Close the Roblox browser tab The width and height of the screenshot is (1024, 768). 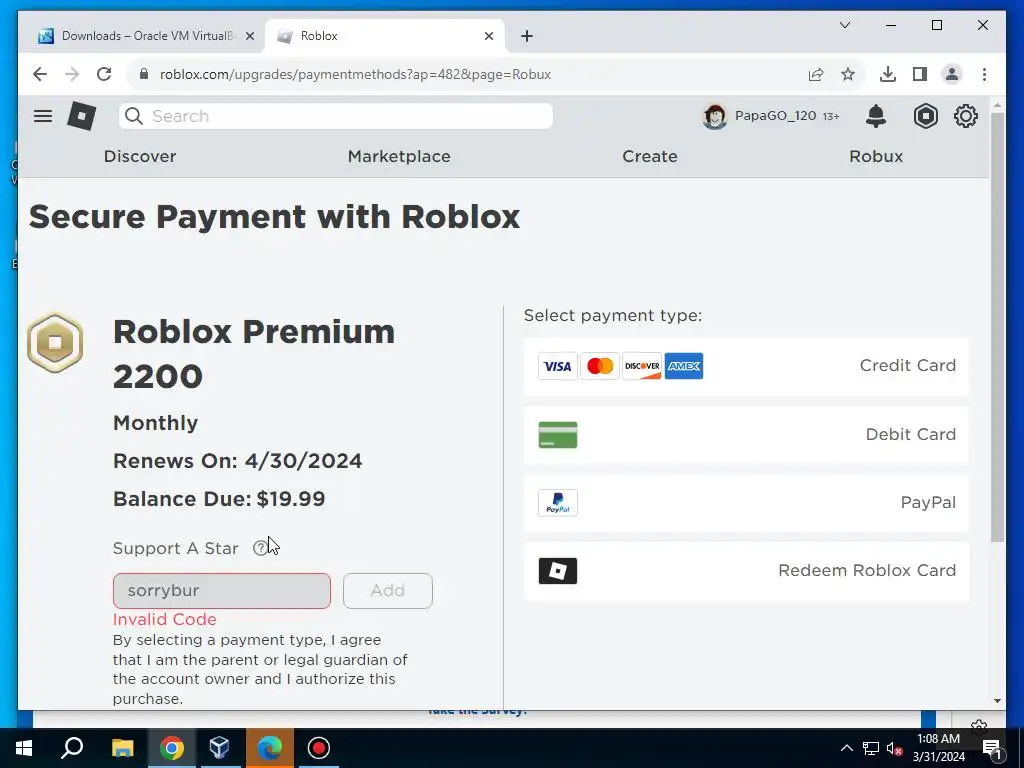click(488, 36)
